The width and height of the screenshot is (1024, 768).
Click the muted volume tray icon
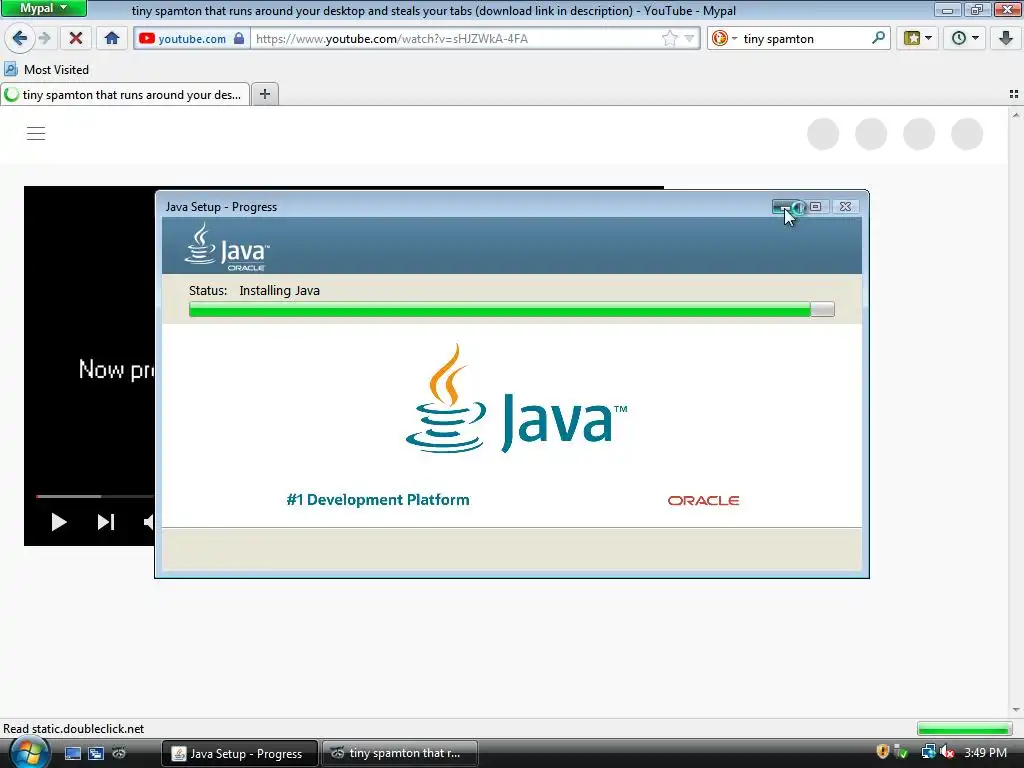pyautogui.click(x=948, y=752)
